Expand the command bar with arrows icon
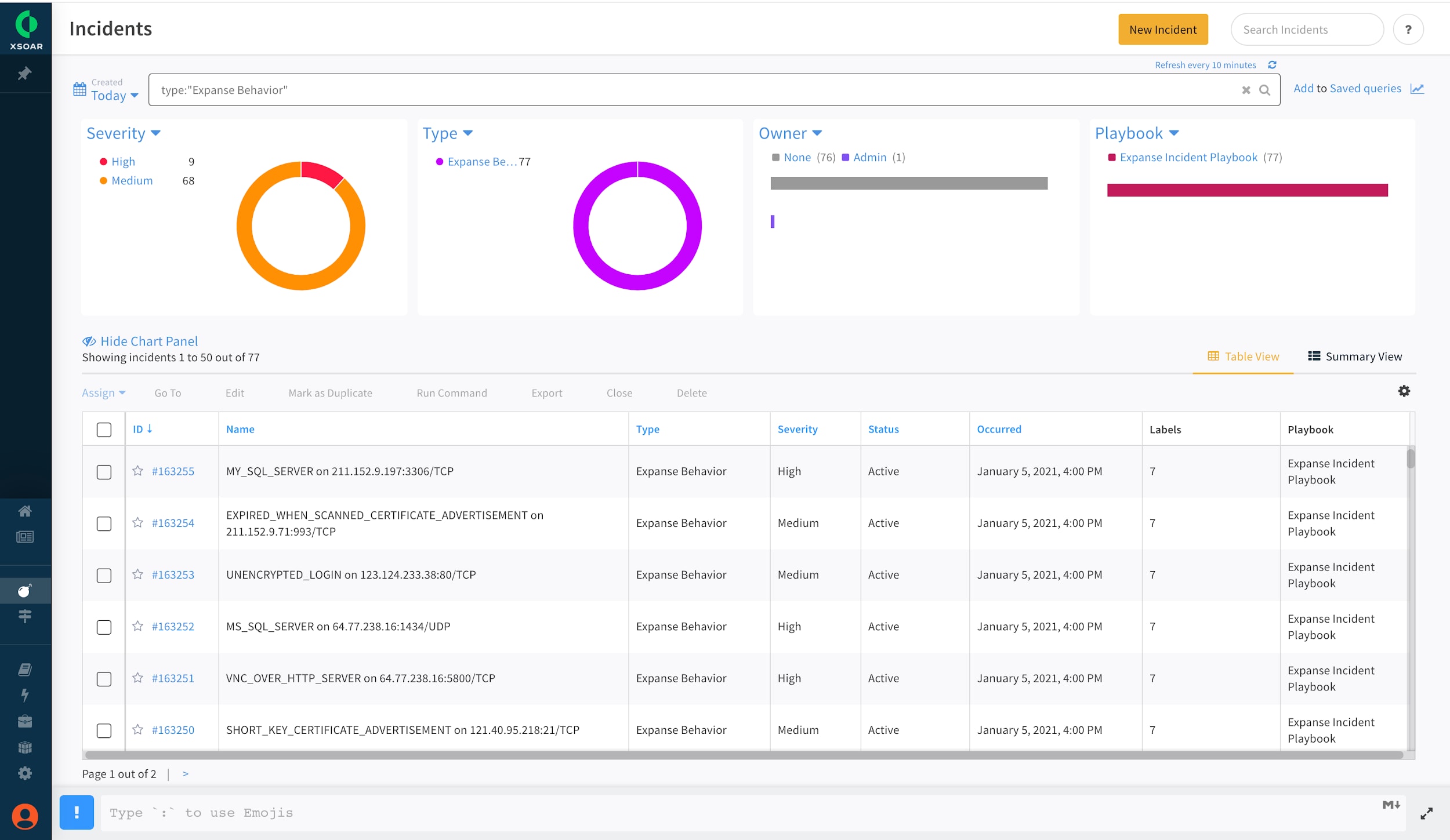1450x840 pixels. 1427,813
